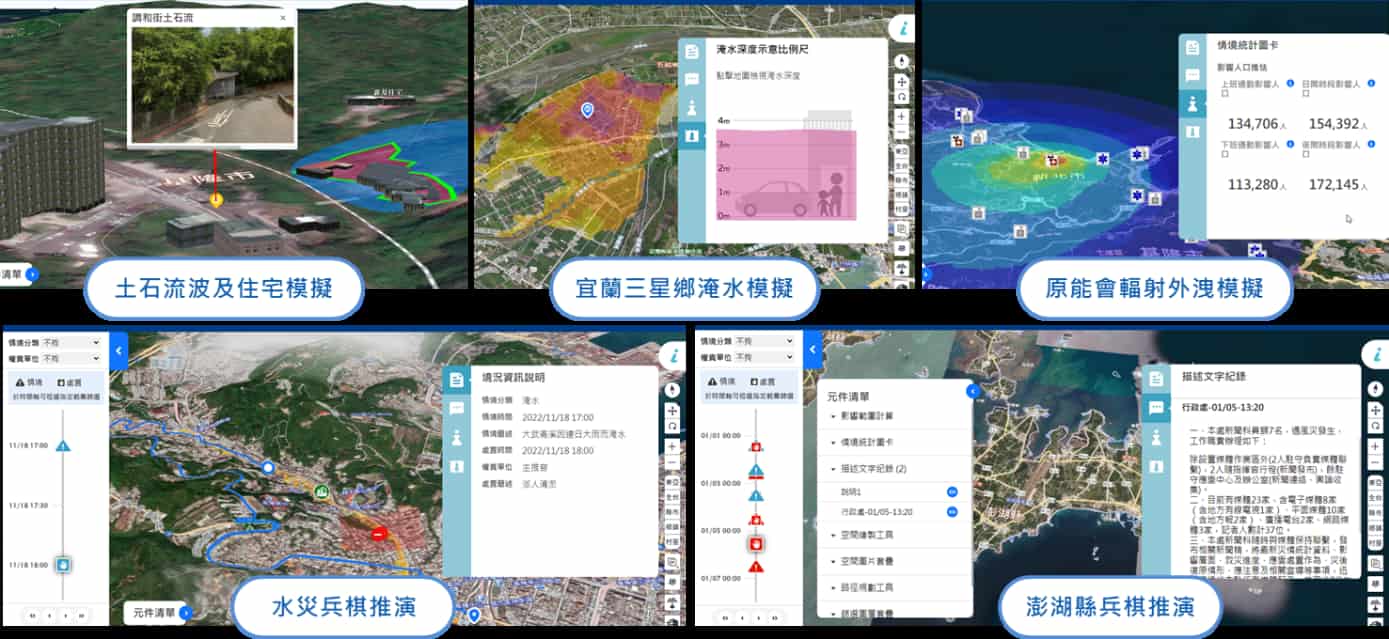Click location pin on Yilan flood area
1389x639 pixels.
click(588, 110)
